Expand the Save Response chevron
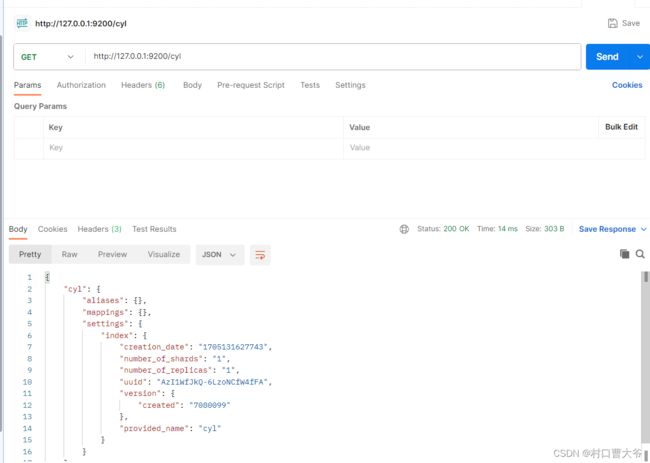Viewport: 650px width, 463px height. (644, 229)
